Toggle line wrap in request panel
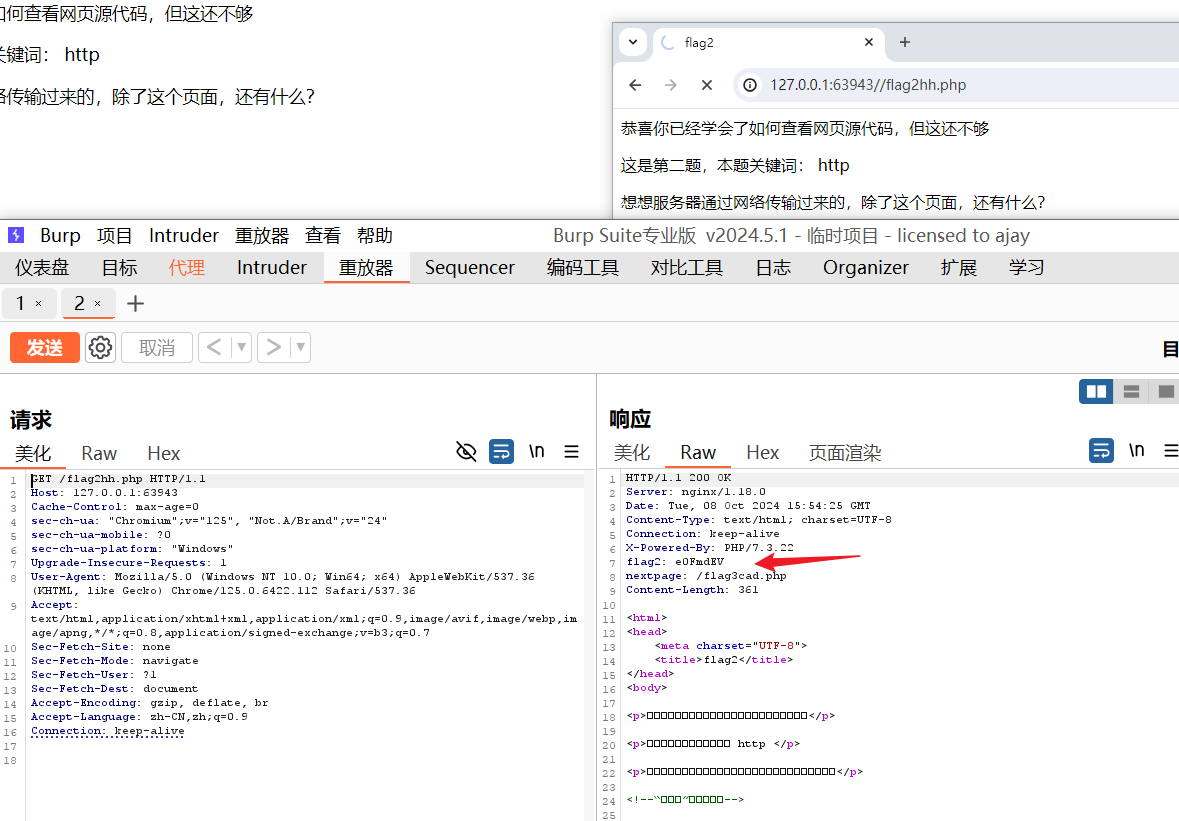This screenshot has height=821, width=1179. pos(501,452)
